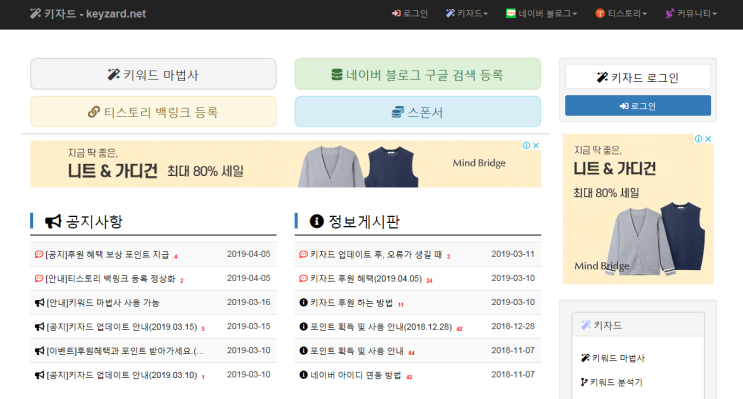743x399 pixels.
Task: Click 네이버 블로그 구글 검색 등록 button
Action: pos(417,74)
